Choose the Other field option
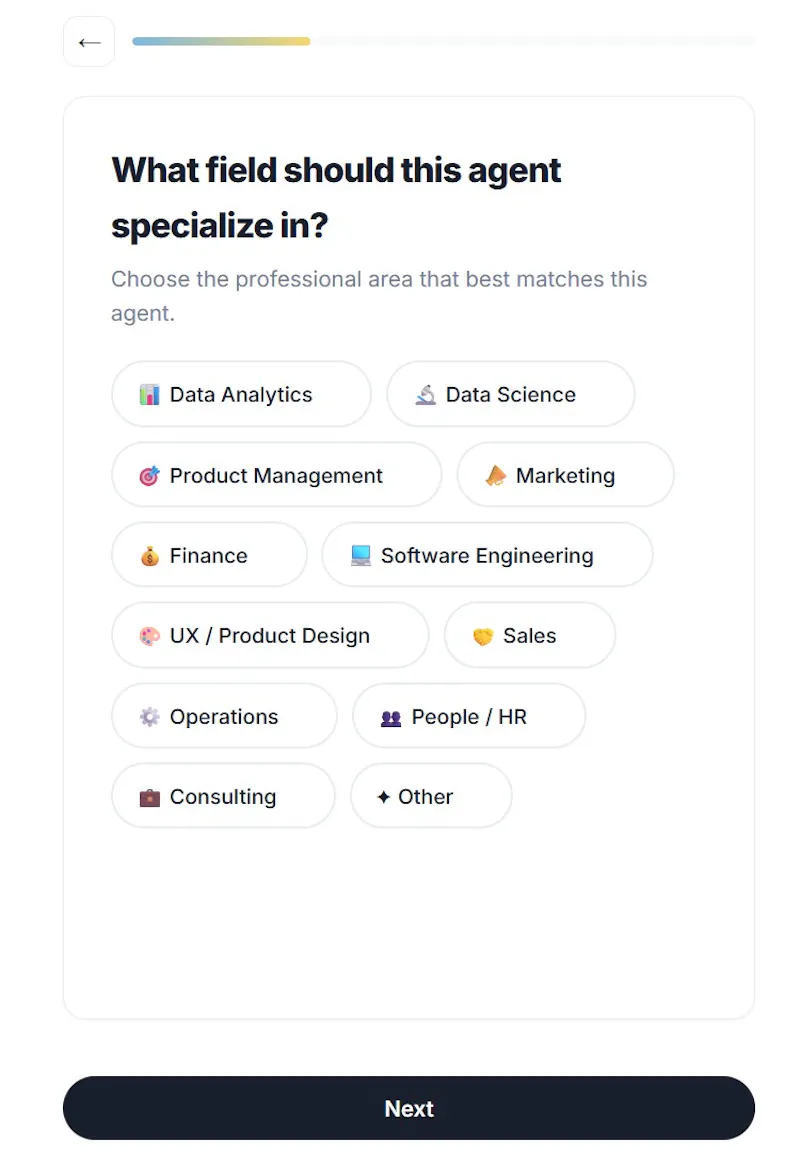This screenshot has height=1172, width=800. coord(431,796)
